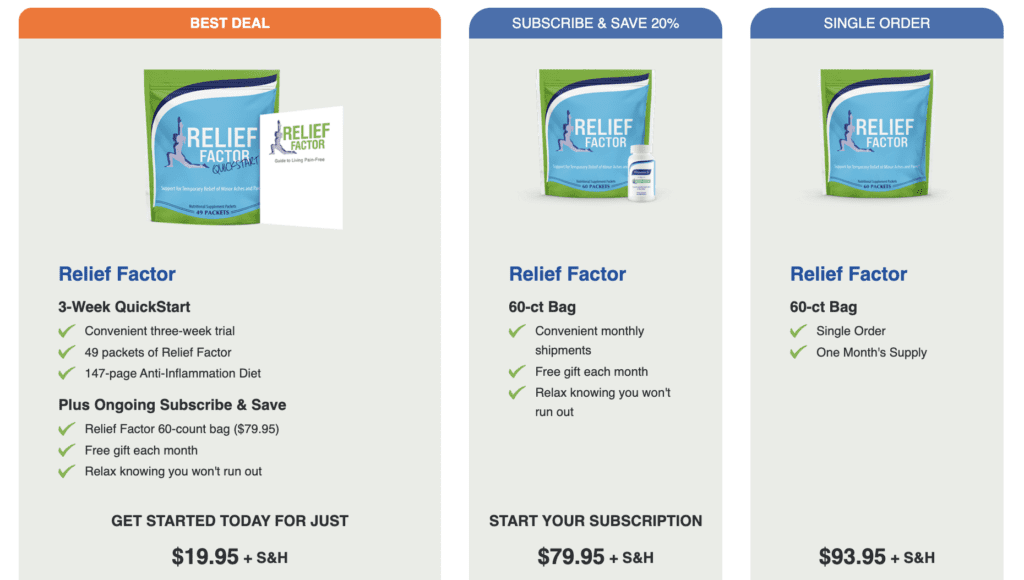Click Relief Factor title in Subscribe & Save card
Viewport: 1024px width, 580px height.
point(568,274)
